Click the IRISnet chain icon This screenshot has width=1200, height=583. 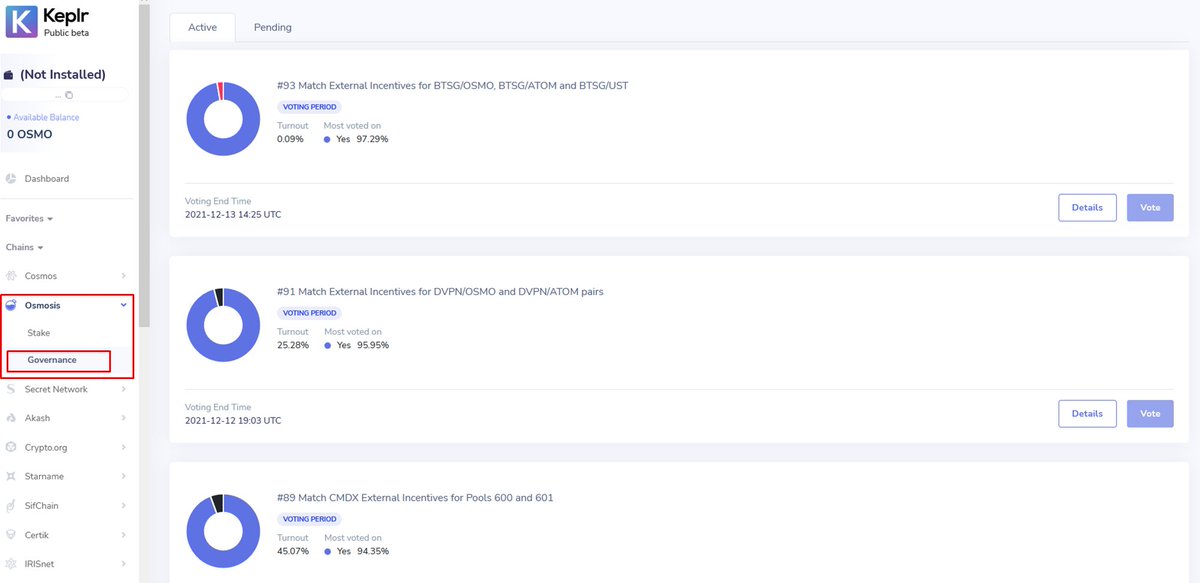point(11,564)
